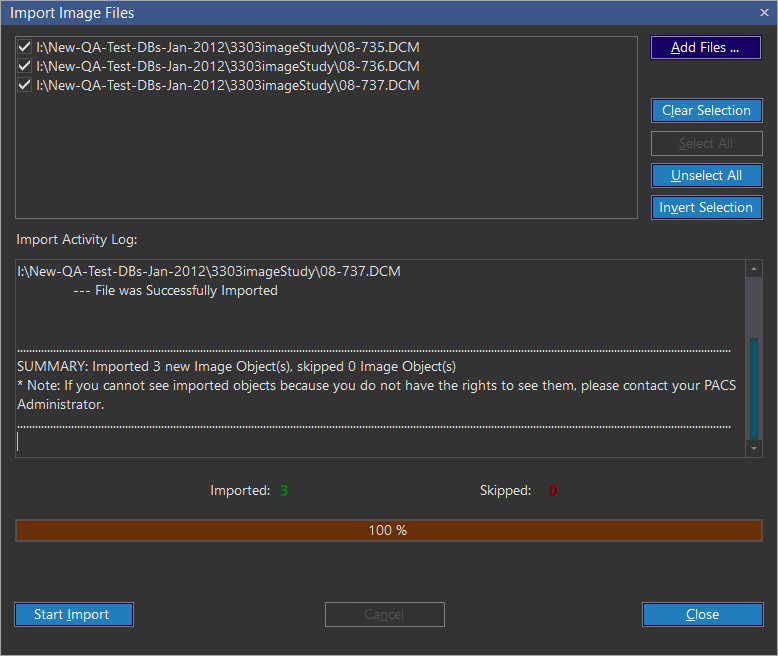Start Import of the selected files
Viewport: 778px width, 656px height.
74,614
